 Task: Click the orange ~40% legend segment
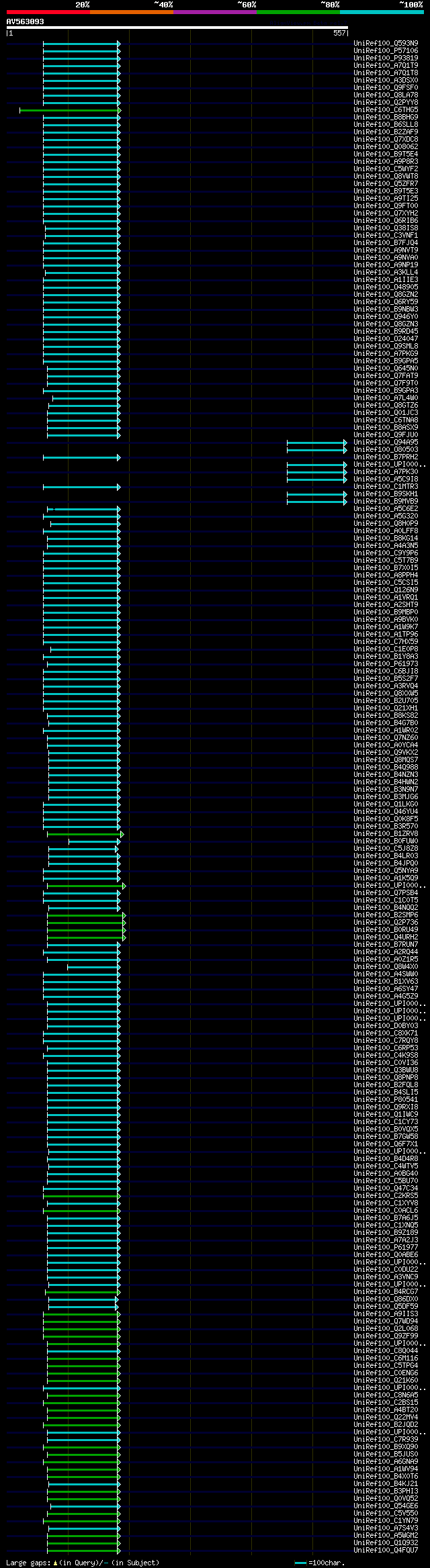coord(132,12)
